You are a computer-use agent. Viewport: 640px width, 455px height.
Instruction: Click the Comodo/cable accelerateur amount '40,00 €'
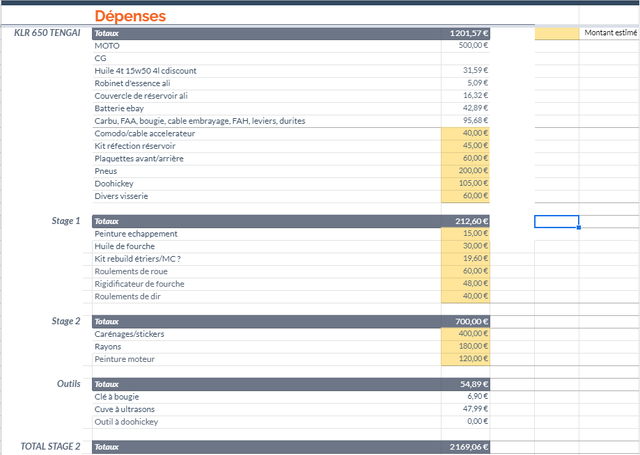pyautogui.click(x=465, y=133)
